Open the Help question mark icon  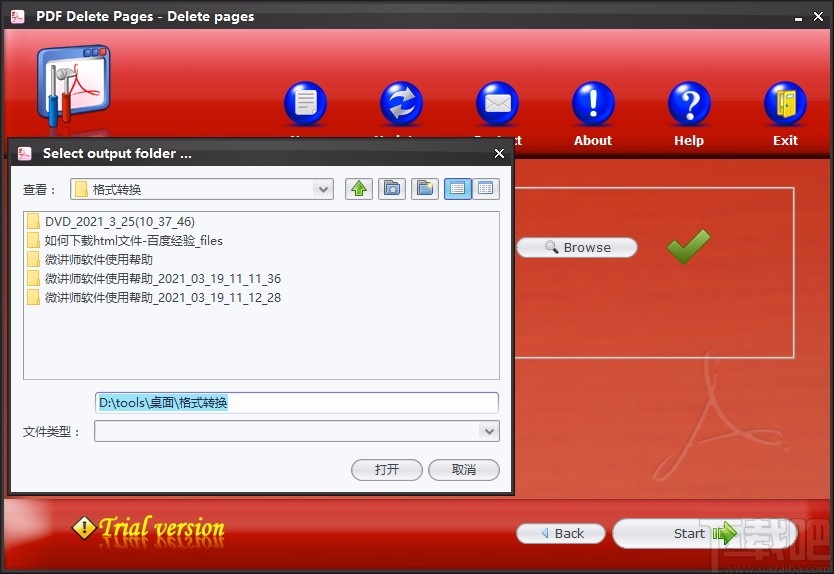pyautogui.click(x=689, y=104)
